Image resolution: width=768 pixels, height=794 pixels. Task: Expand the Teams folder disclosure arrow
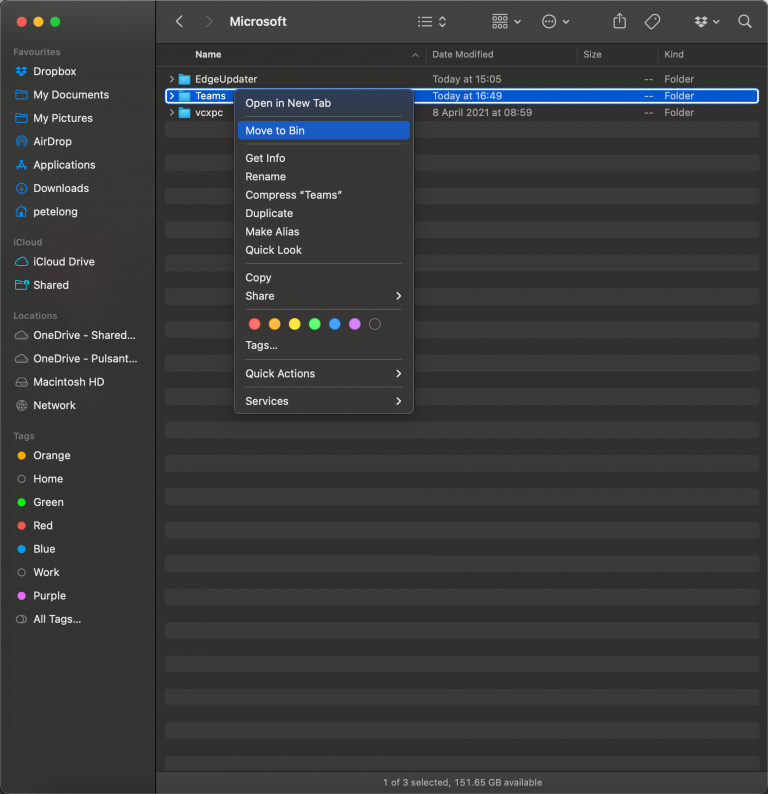(x=172, y=96)
